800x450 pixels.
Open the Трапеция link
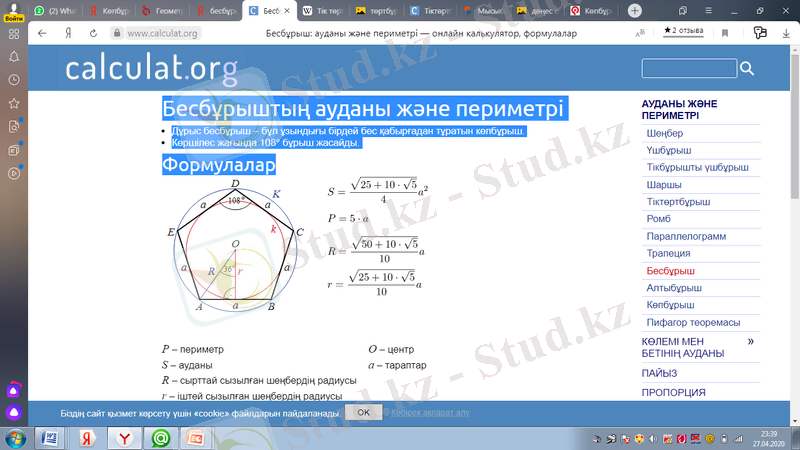[x=668, y=253]
